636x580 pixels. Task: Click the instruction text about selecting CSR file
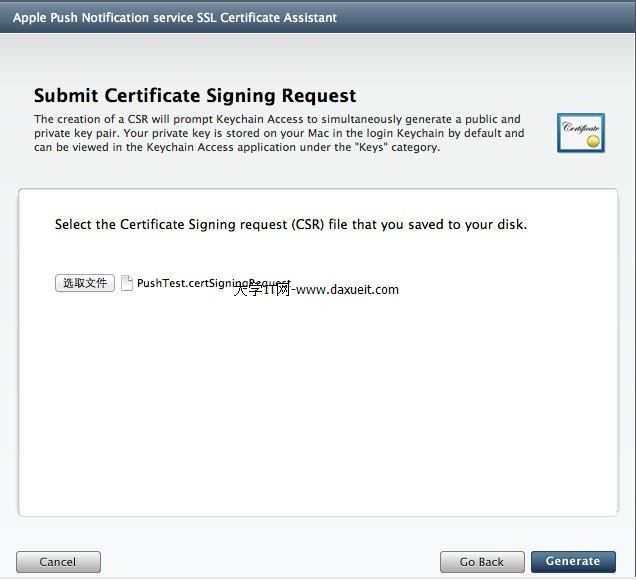290,224
